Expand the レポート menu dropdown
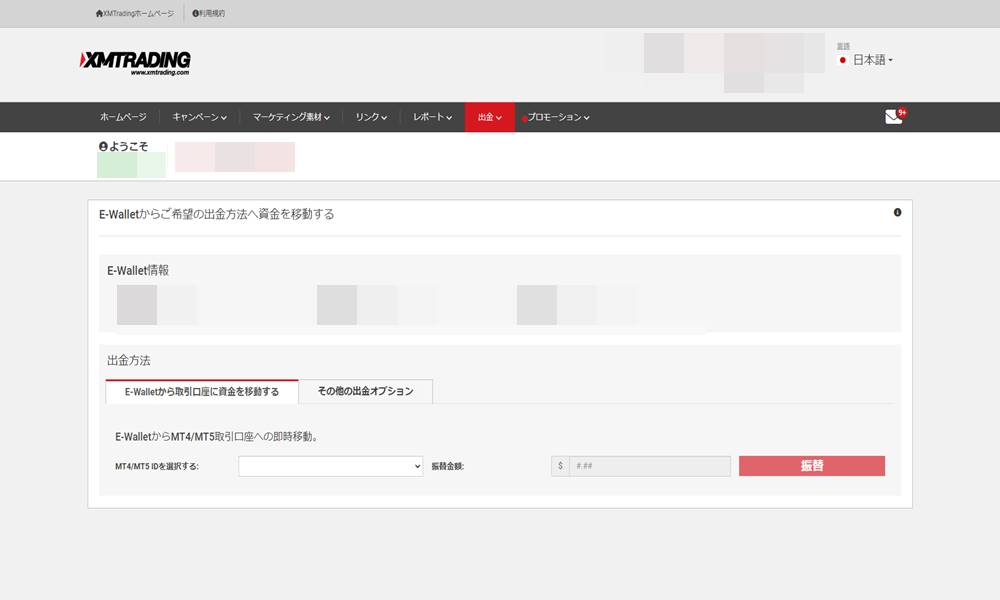Image resolution: width=1000 pixels, height=600 pixels. pos(431,117)
